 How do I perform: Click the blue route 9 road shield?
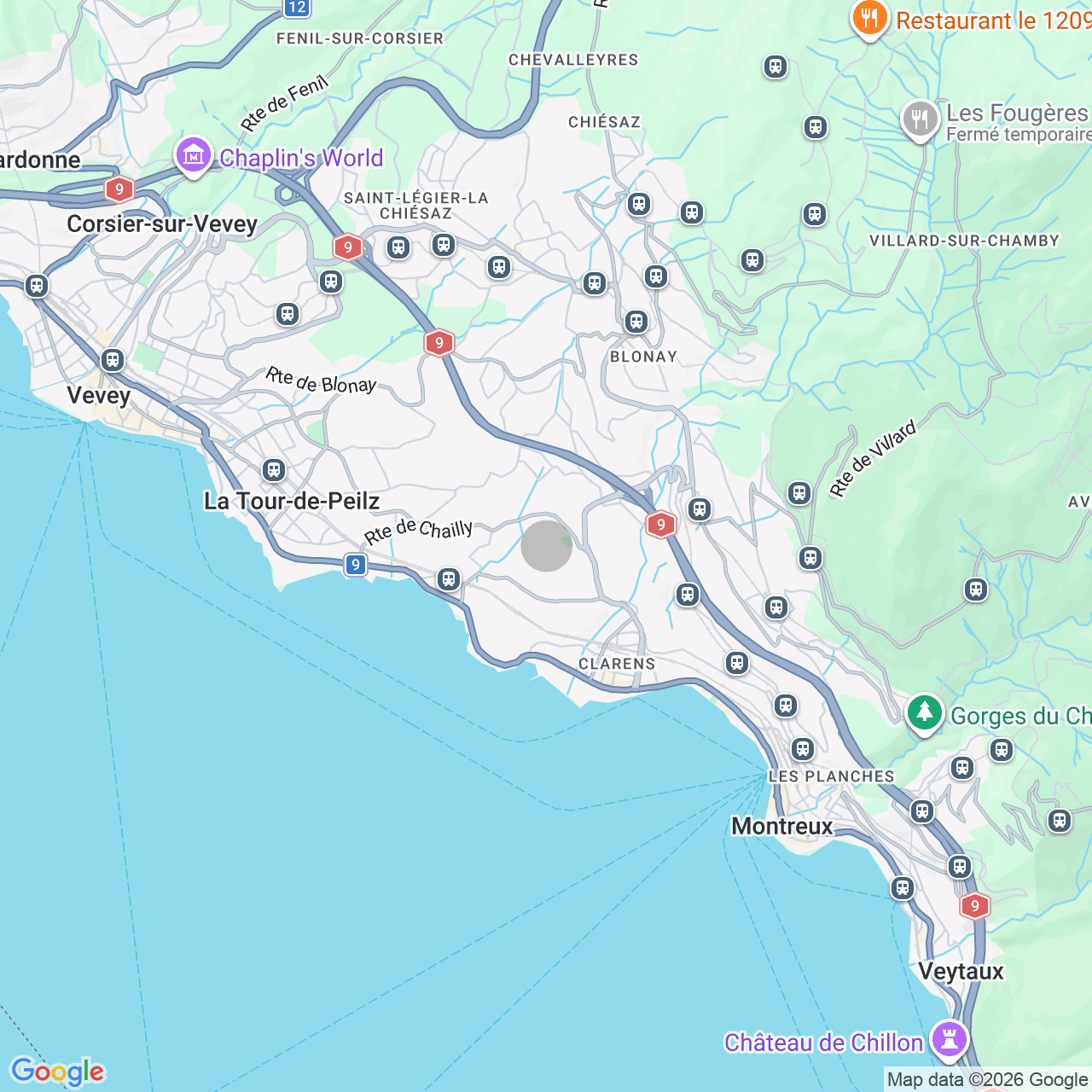(x=356, y=565)
